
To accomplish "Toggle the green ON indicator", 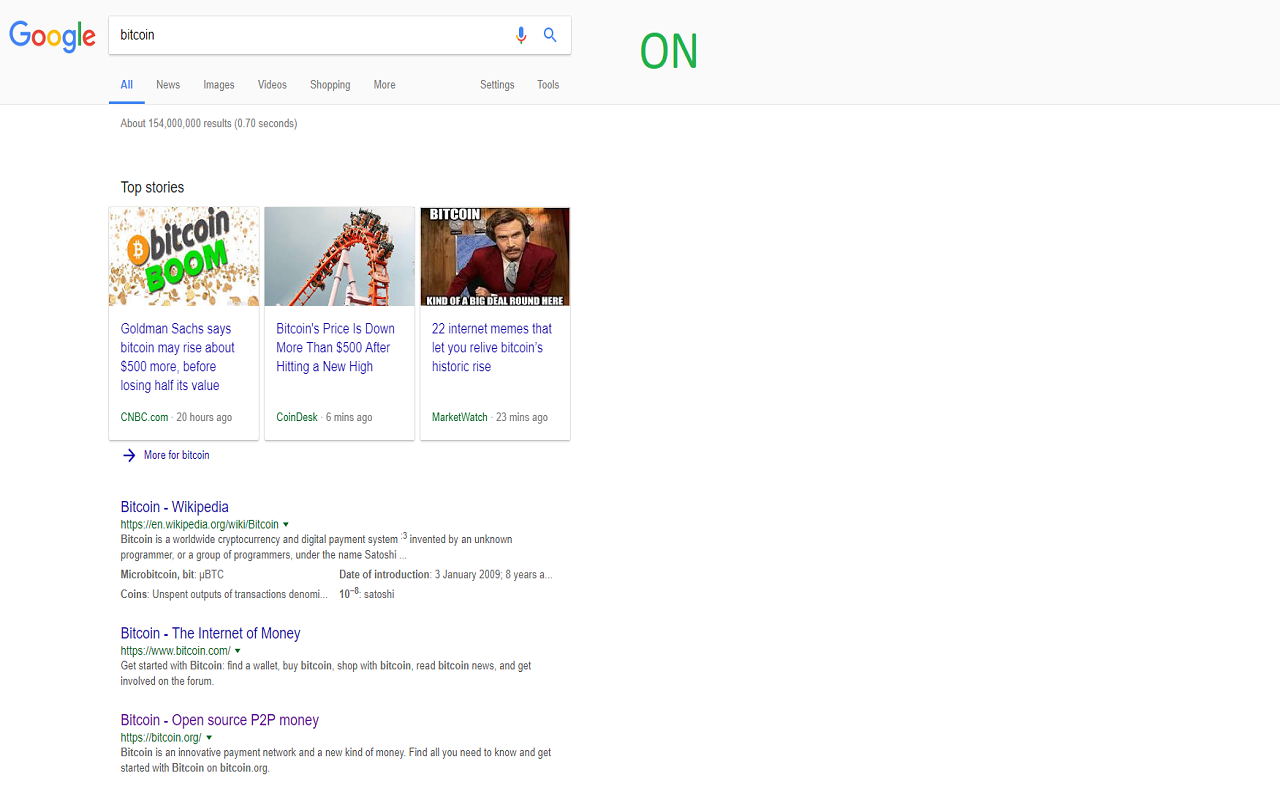I will 669,52.
